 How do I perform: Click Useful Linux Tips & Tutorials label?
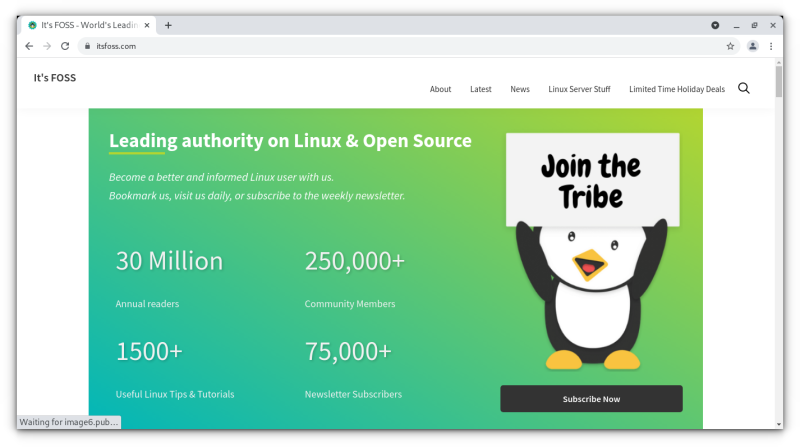point(175,394)
